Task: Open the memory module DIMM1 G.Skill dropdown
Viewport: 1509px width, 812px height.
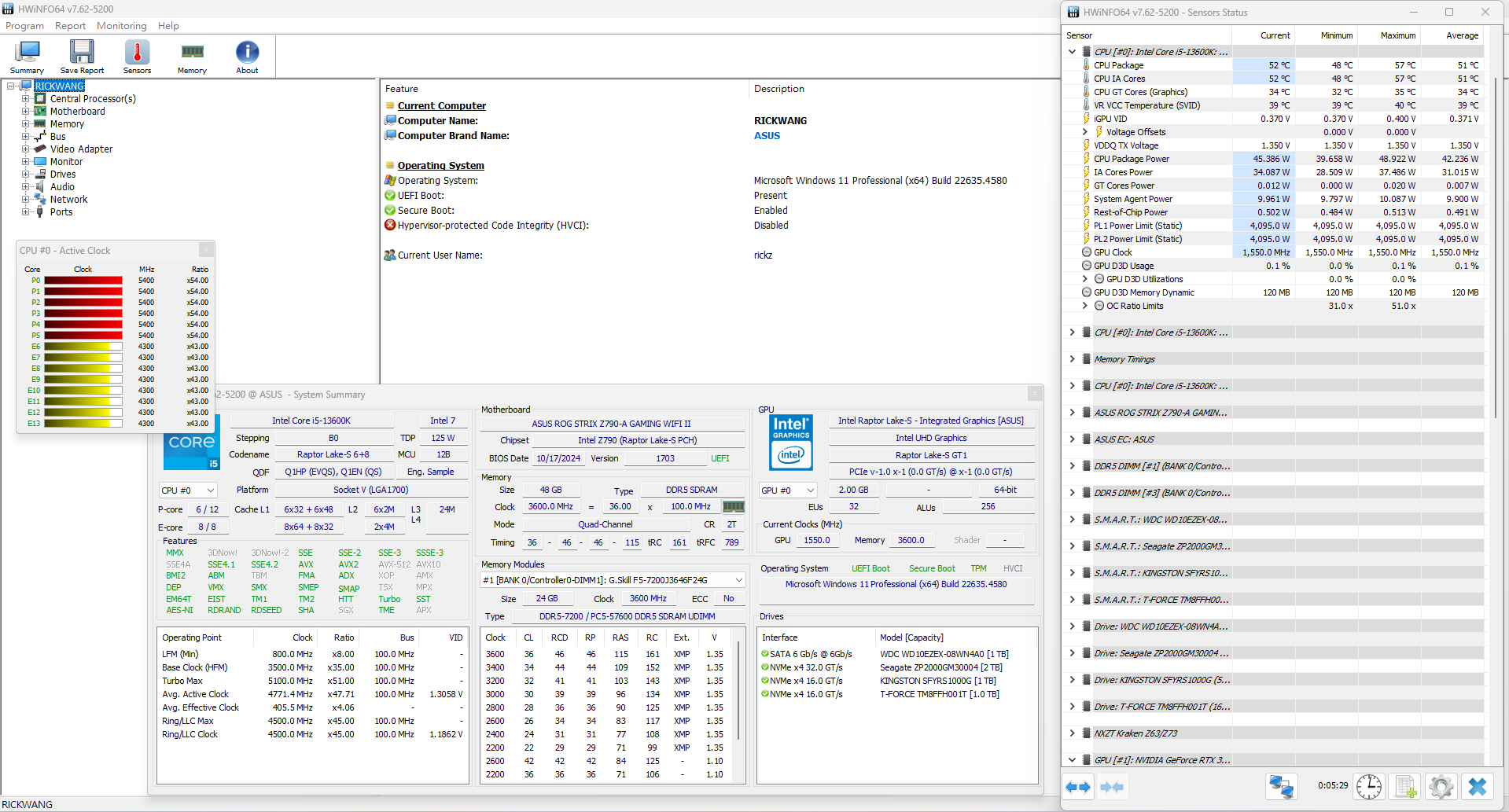Action: 613,580
